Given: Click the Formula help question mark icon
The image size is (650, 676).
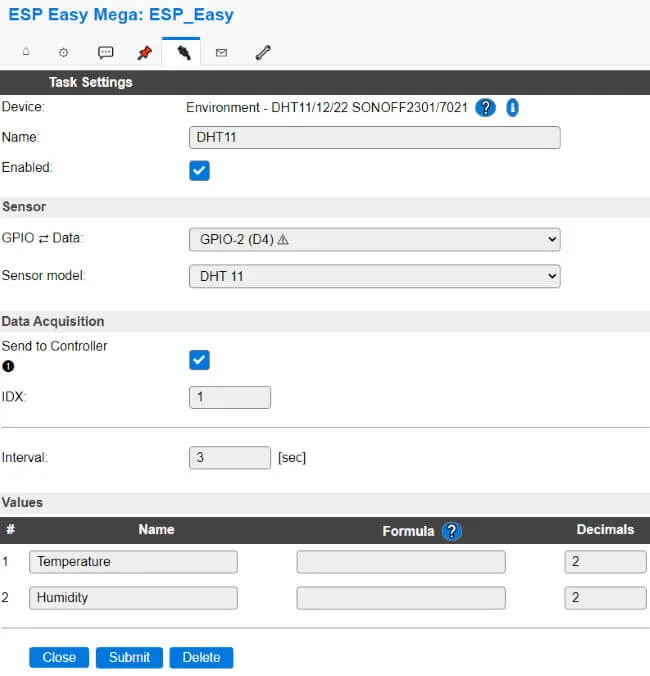Looking at the screenshot, I should 451,531.
